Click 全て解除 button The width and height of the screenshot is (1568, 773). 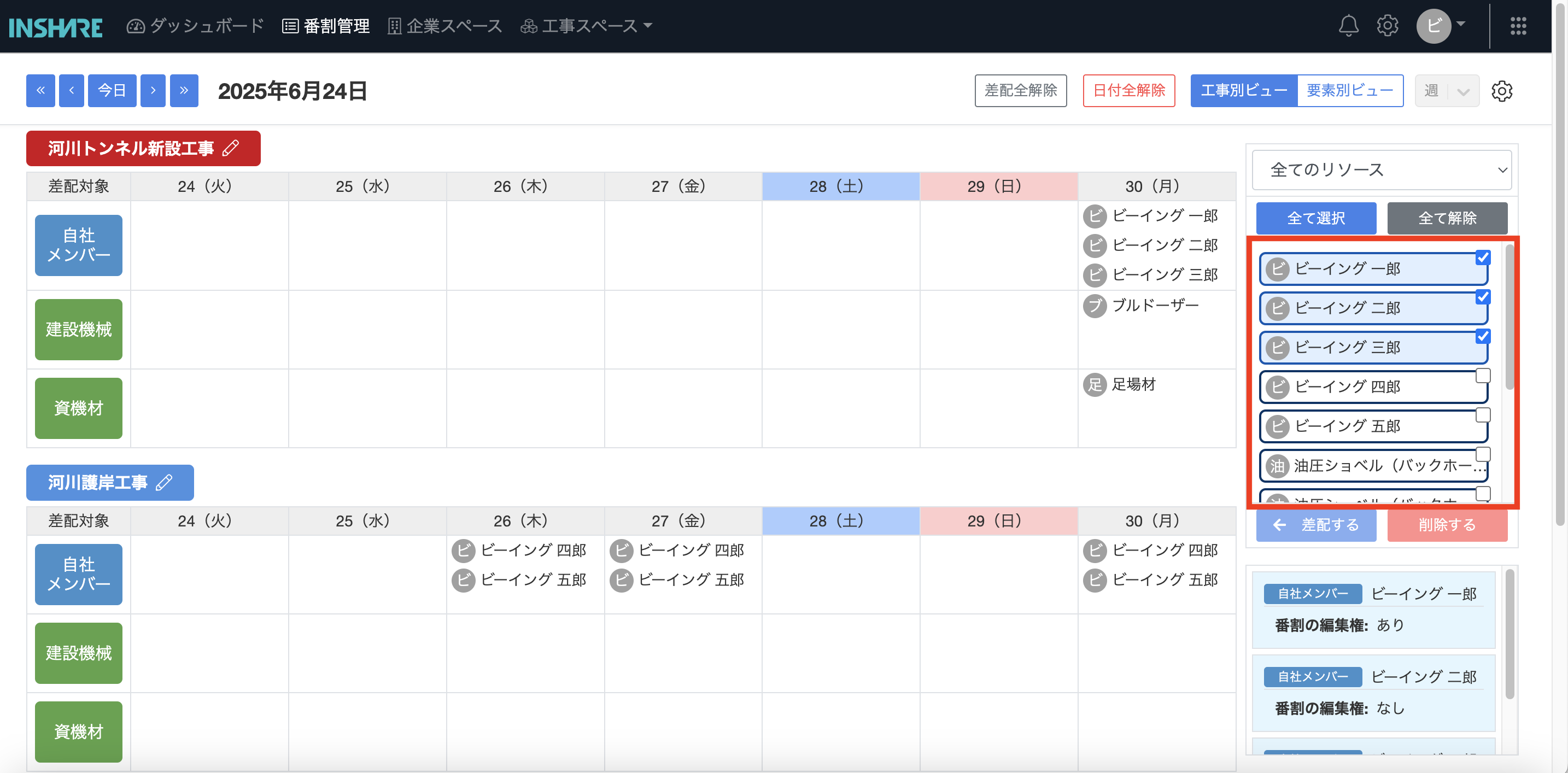1447,219
